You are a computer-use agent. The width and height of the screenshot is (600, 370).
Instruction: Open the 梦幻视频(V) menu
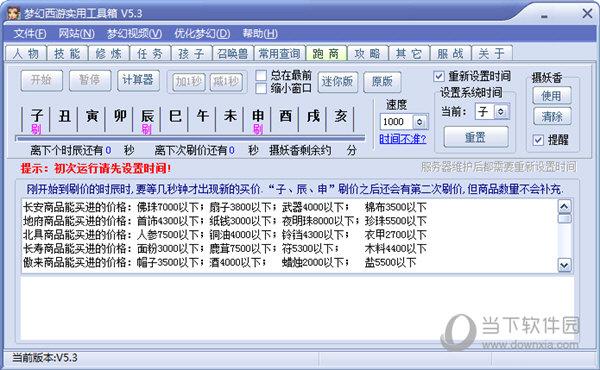(134, 34)
